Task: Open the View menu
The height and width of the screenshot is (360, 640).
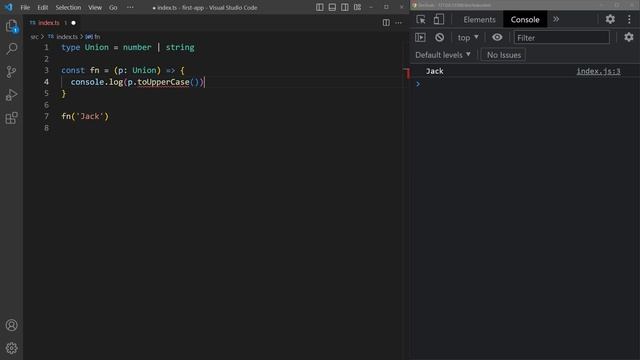Action: pos(95,7)
